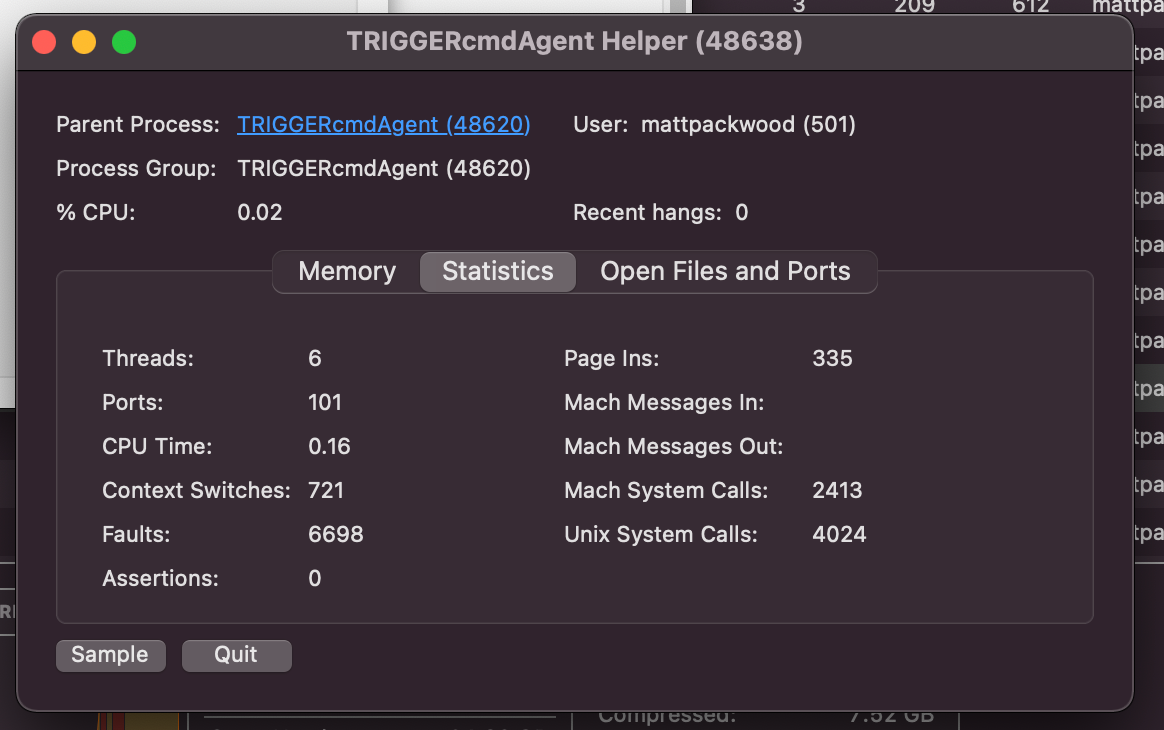Click the Unix System Calls value 4024
Image resolution: width=1164 pixels, height=730 pixels.
(839, 534)
